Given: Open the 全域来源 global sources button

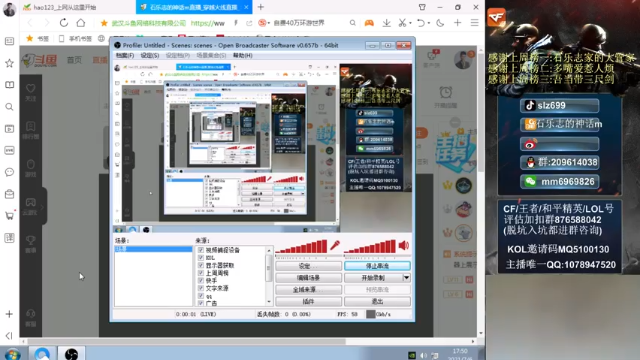Looking at the screenshot, I should click(309, 289).
